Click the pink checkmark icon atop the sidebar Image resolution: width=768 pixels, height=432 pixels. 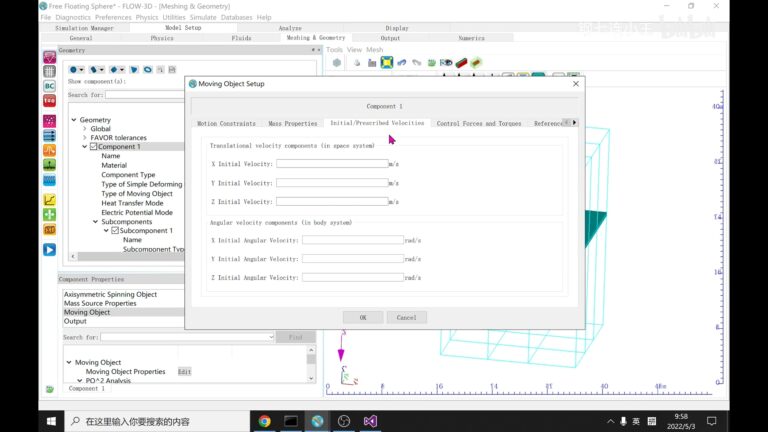coord(49,57)
